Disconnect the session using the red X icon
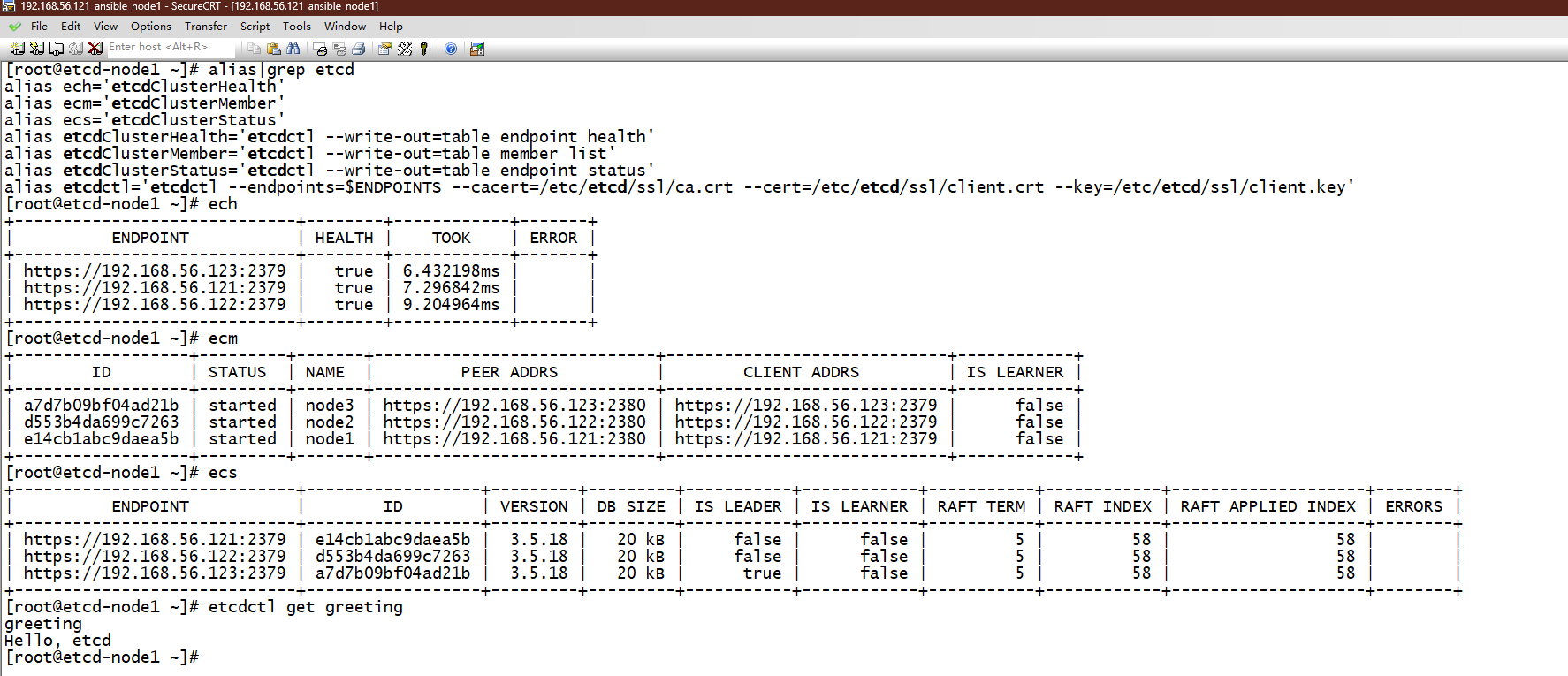This screenshot has height=676, width=1568. click(x=95, y=49)
